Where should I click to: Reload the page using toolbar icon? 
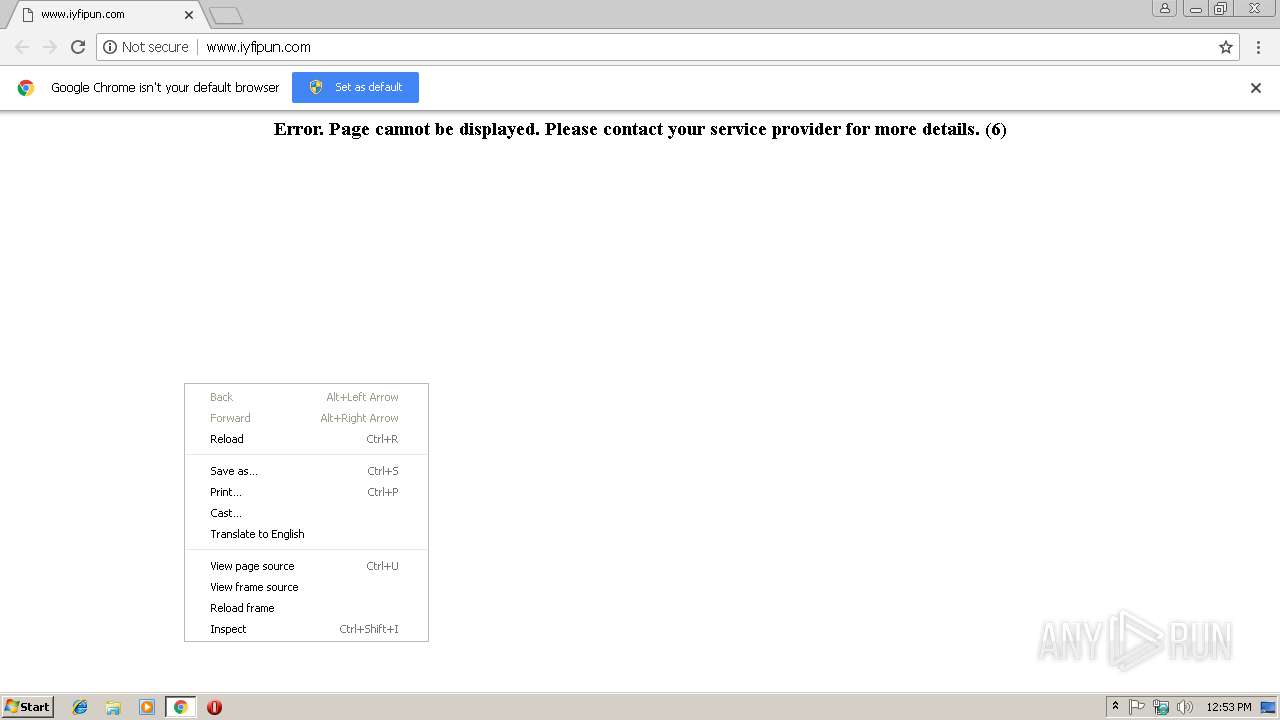tap(78, 47)
